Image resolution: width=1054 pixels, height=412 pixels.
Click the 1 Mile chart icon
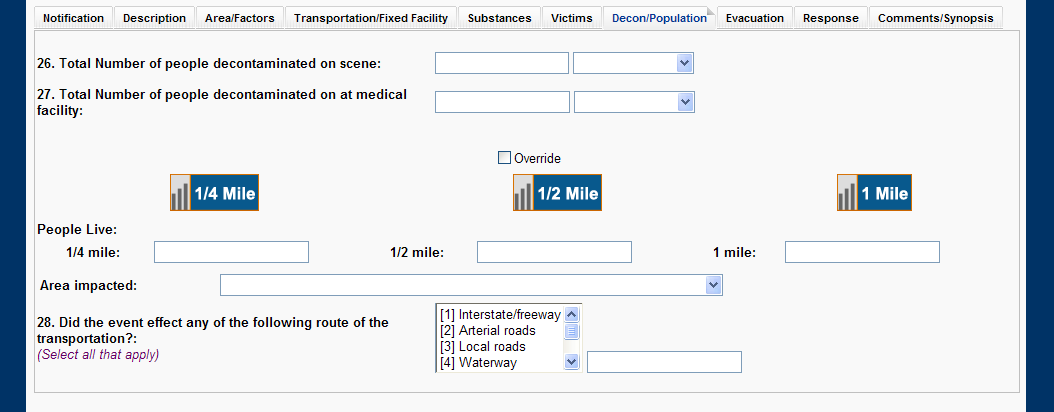pos(874,193)
